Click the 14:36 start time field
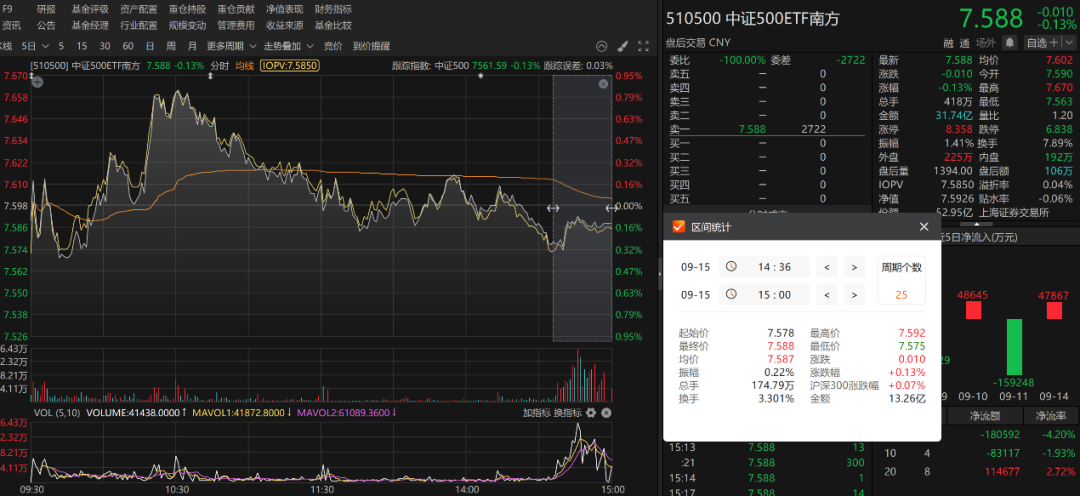Screen dimensions: 1080x496 tap(764, 267)
